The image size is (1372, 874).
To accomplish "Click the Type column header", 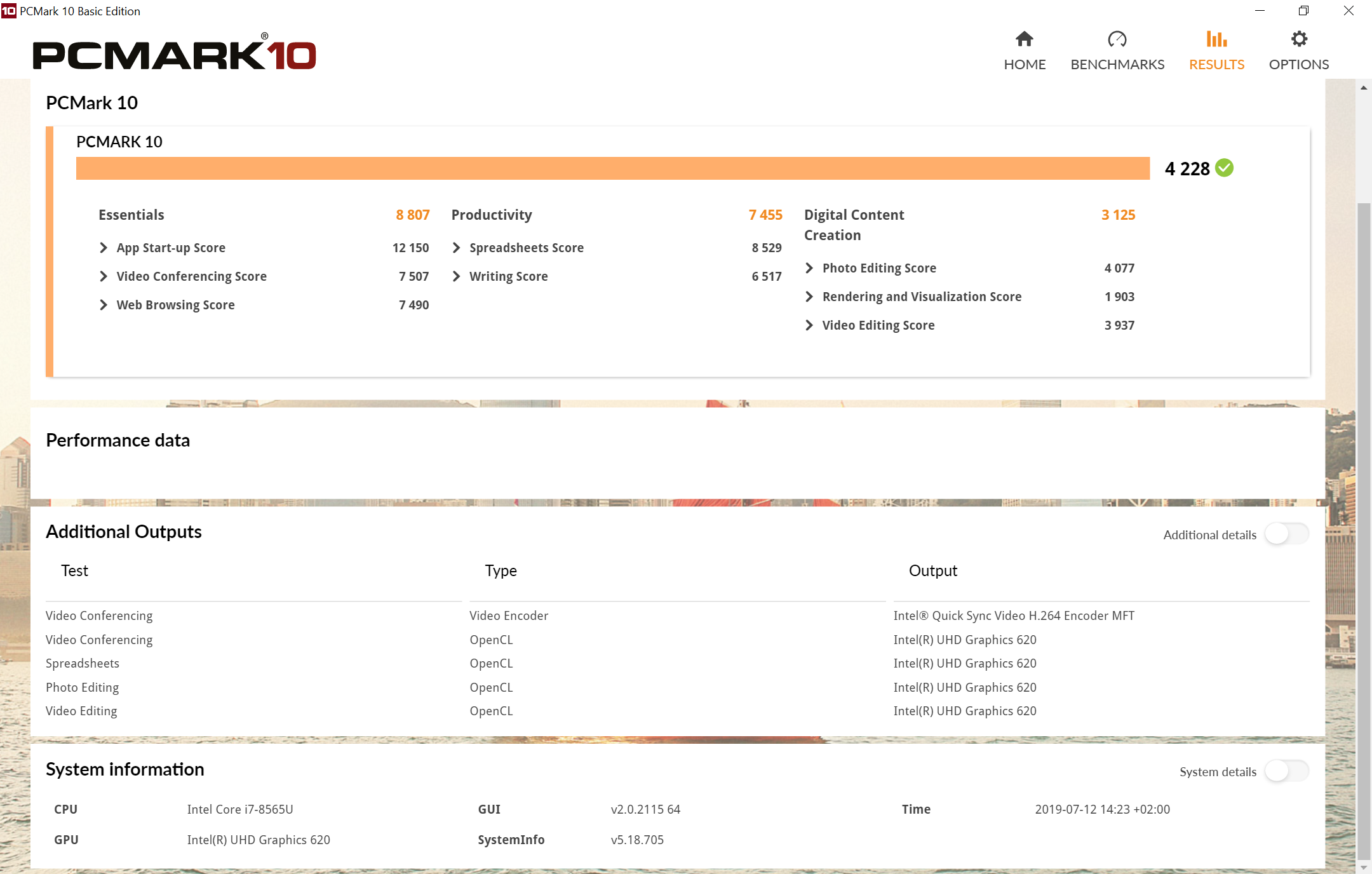I will pos(501,570).
